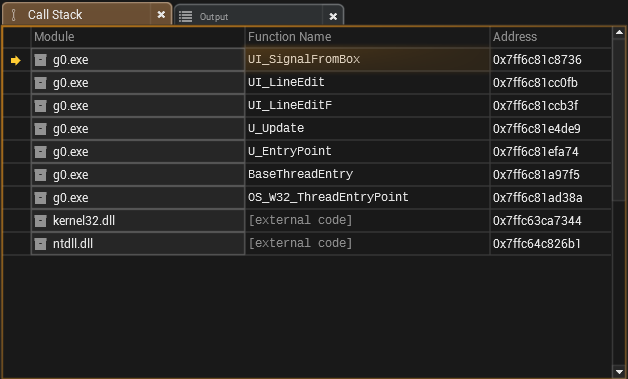Click the Module column header
Viewport: 628px width, 379px height.
137,37
